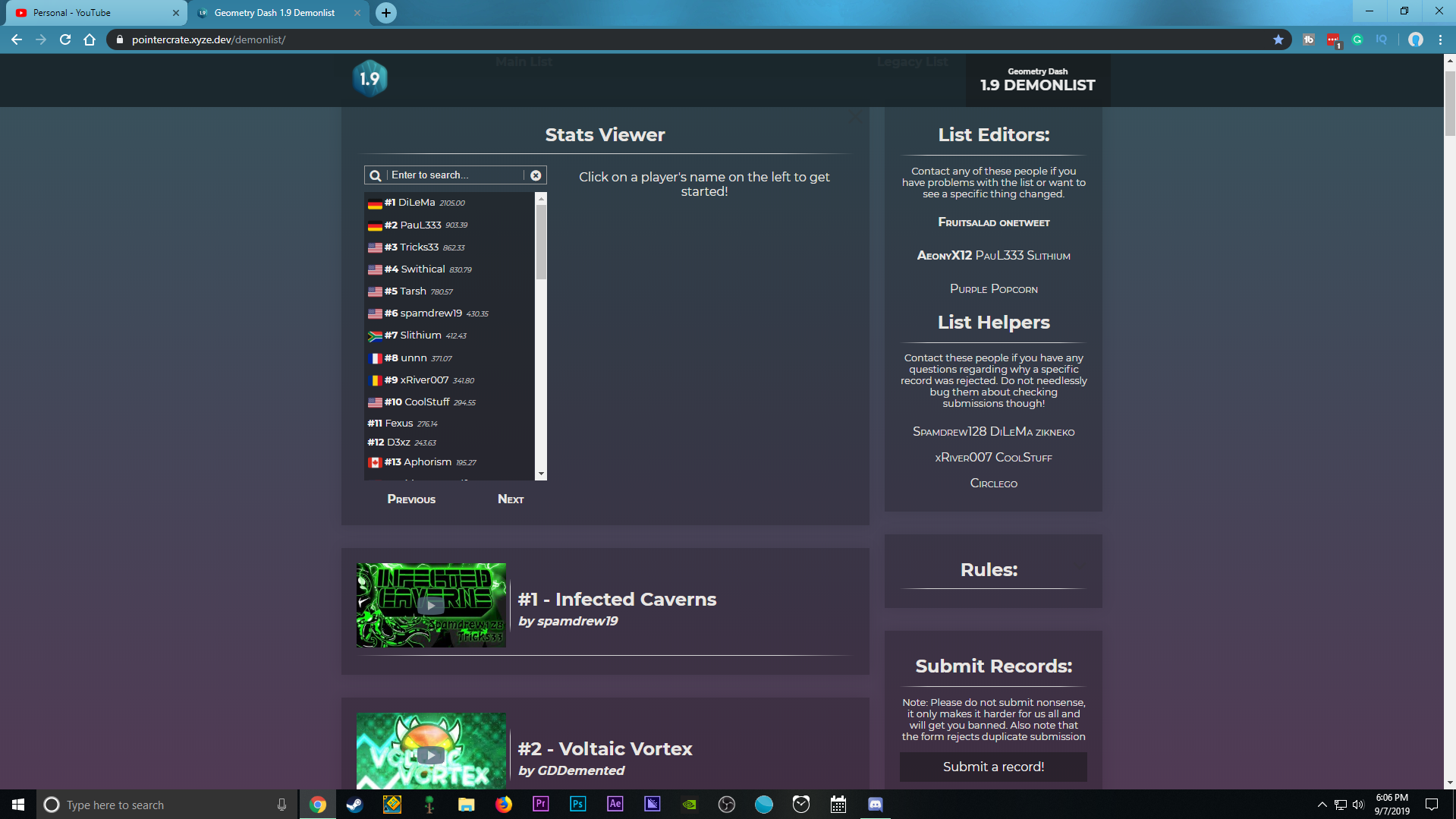
Task: Click the browser forward arrow
Action: tap(41, 39)
